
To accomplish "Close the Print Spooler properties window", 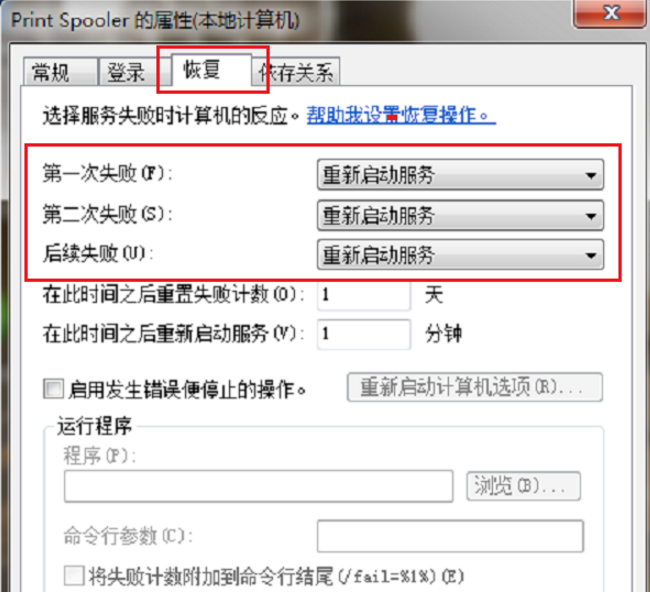I will 609,13.
